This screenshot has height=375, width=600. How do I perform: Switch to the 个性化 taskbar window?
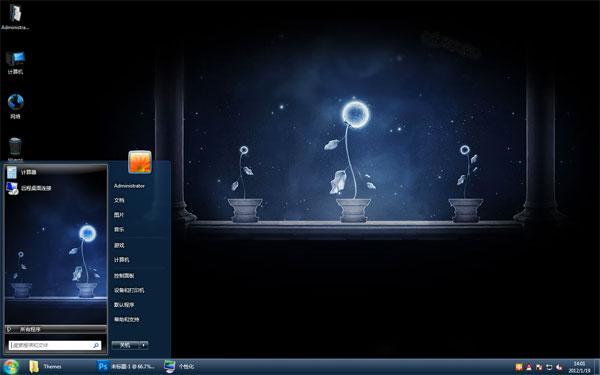(x=180, y=367)
